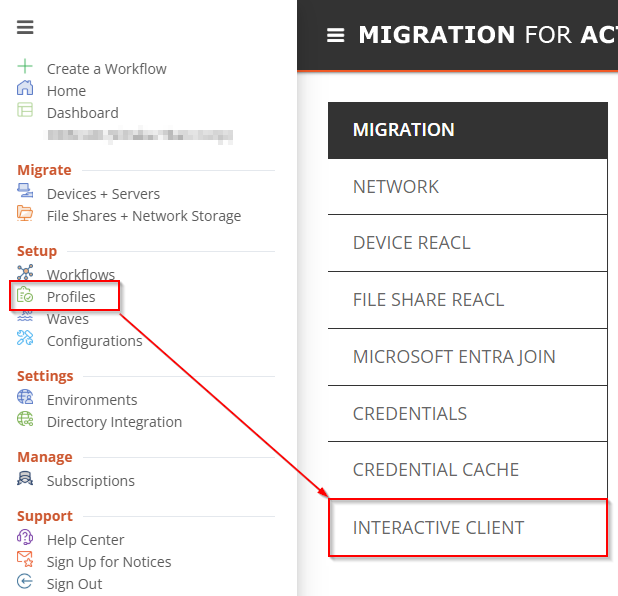Click the Devices + Servers computer icon
This screenshot has width=618, height=596.
[25, 192]
